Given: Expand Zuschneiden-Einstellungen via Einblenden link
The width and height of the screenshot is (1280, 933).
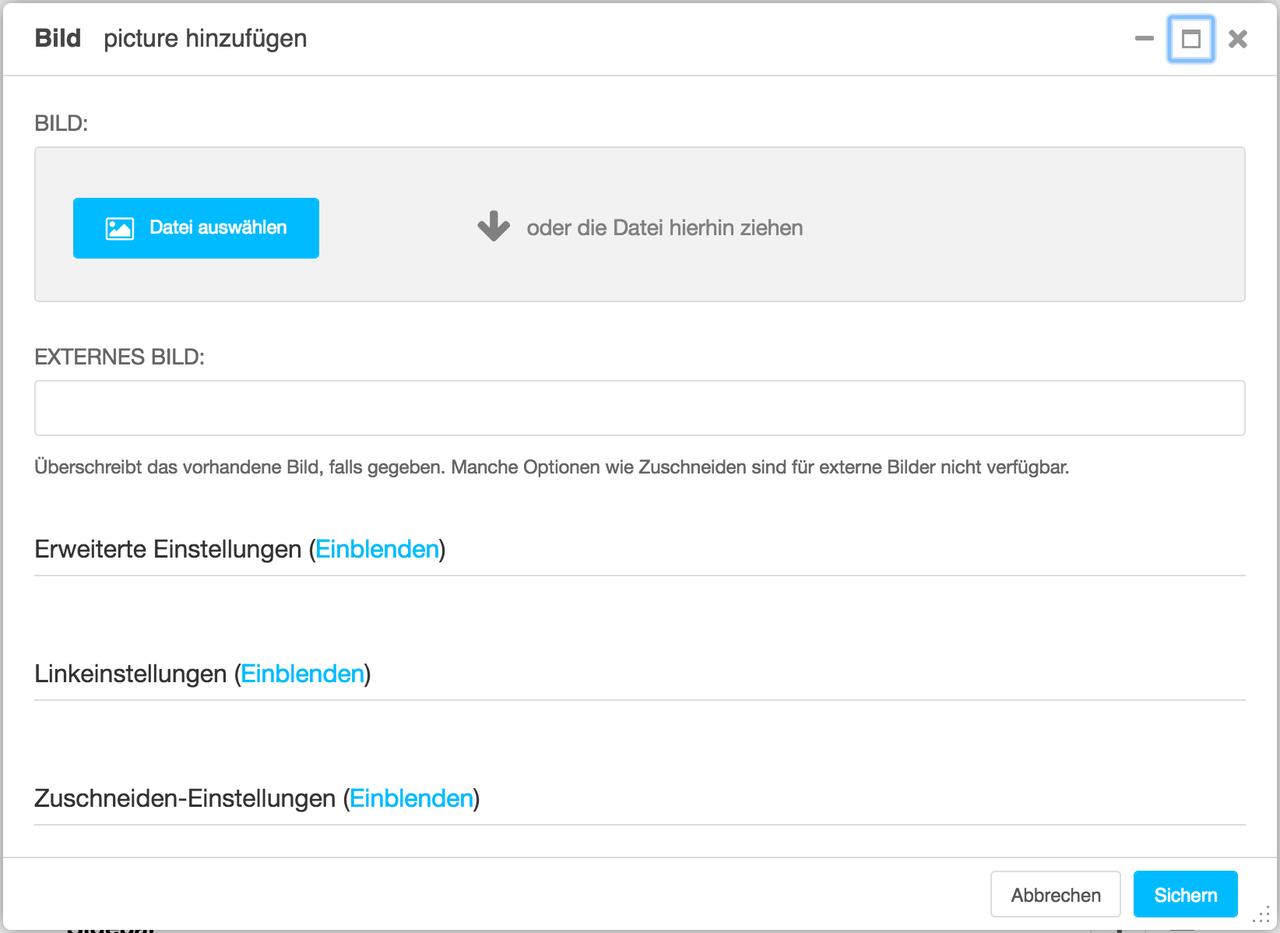Looking at the screenshot, I should pos(411,799).
